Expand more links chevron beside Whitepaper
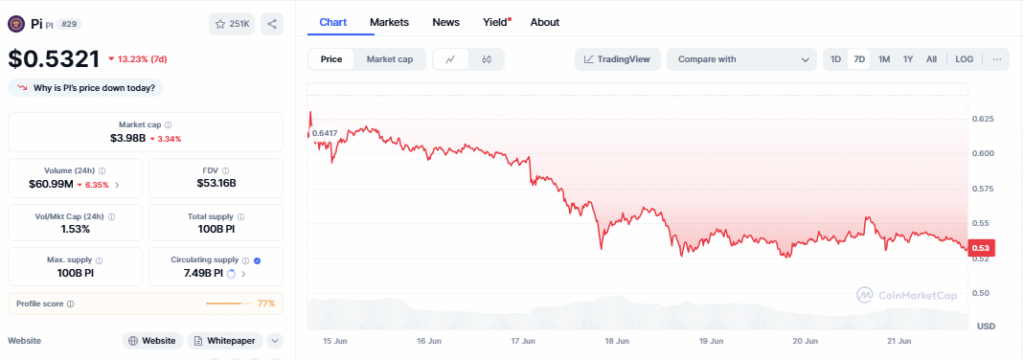 (x=275, y=340)
